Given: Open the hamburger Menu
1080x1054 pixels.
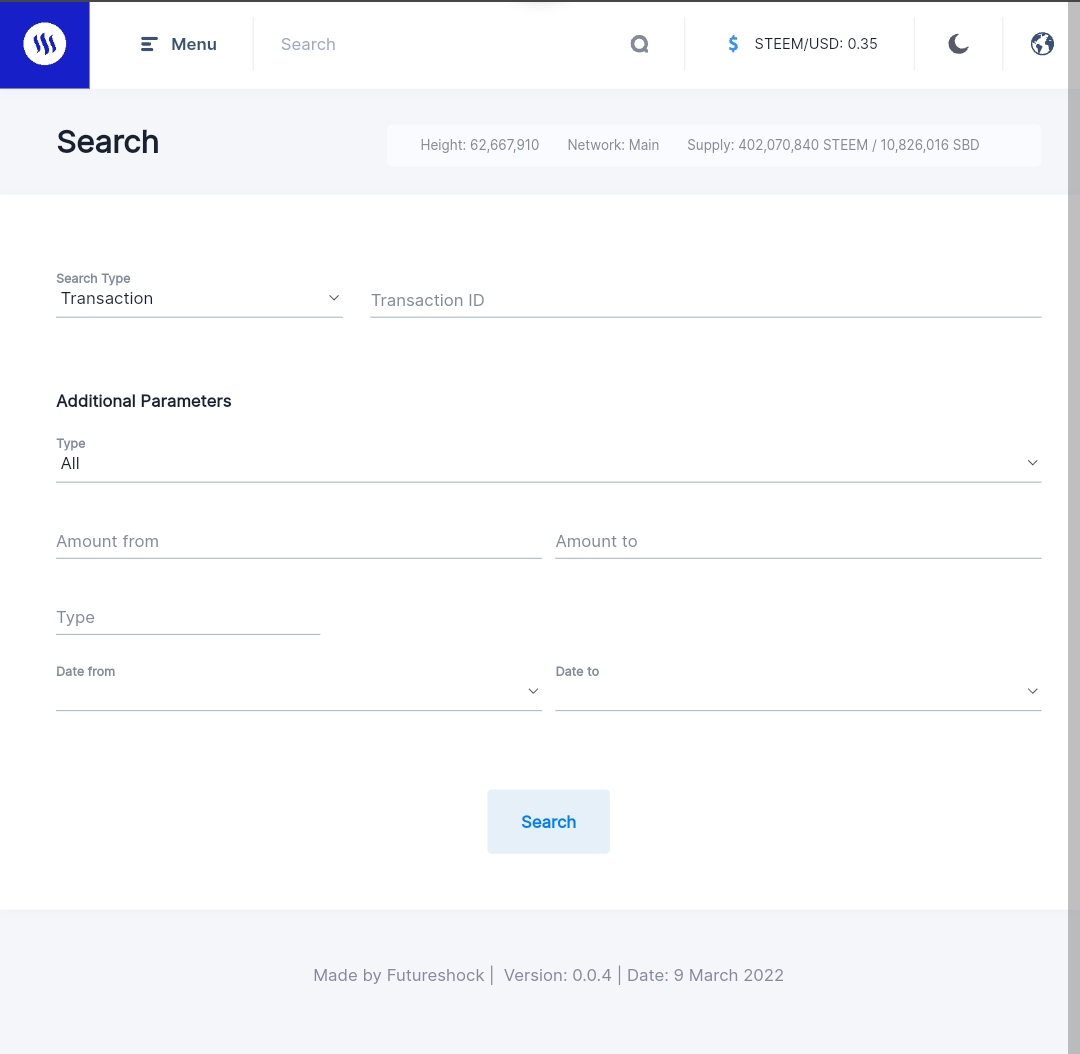Looking at the screenshot, I should (178, 44).
